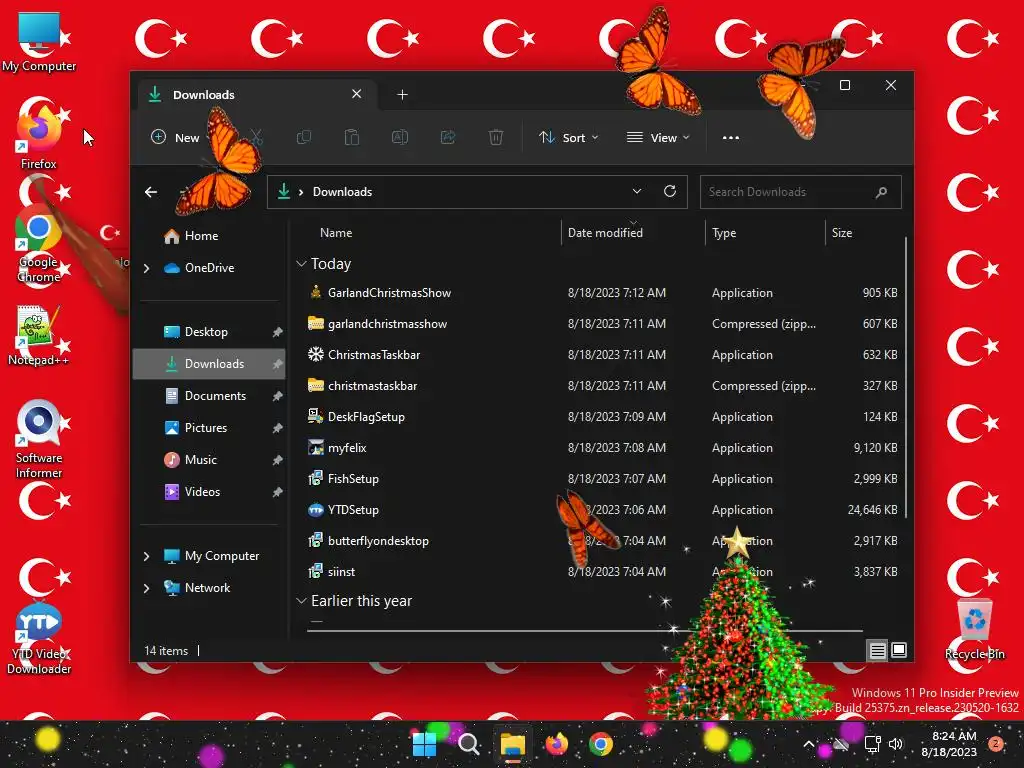Open Notepad++ desktop shortcut

tap(38, 335)
